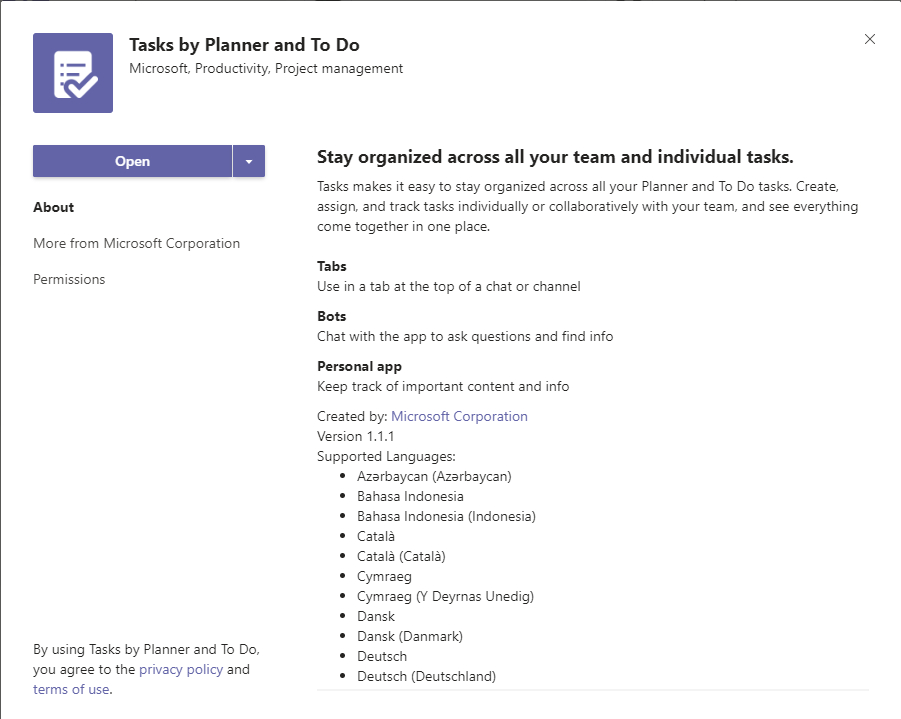901x719 pixels.
Task: Click 'Chat with the app to ask questions' text
Action: click(465, 336)
